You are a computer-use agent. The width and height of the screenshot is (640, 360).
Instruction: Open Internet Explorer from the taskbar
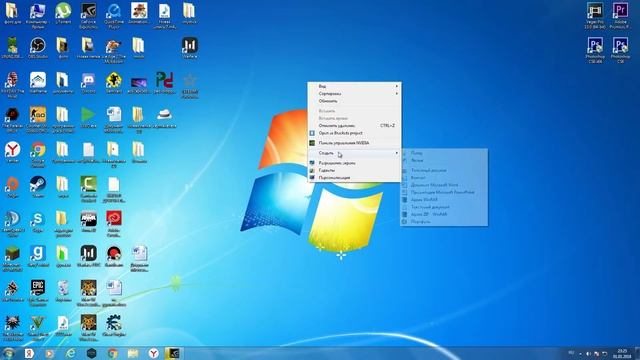tap(71, 353)
